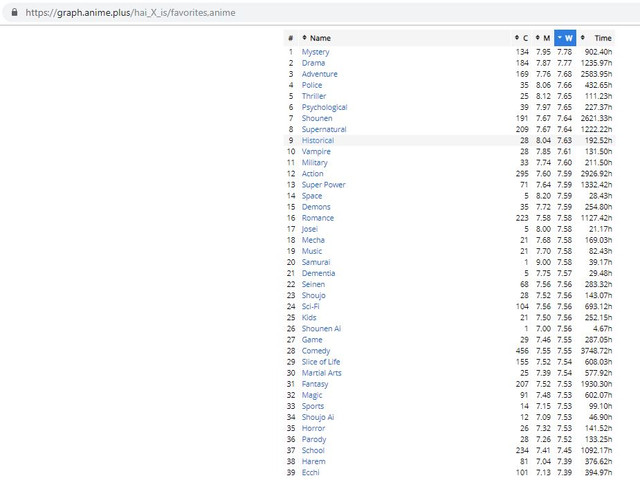Screen dimensions: 640x491
Task: Open the Drama genre link
Action: tap(313, 63)
